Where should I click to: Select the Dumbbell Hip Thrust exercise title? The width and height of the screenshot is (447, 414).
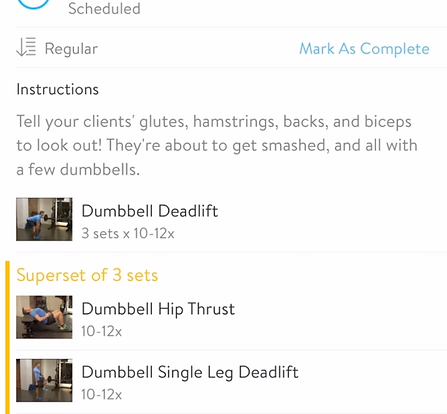point(158,309)
